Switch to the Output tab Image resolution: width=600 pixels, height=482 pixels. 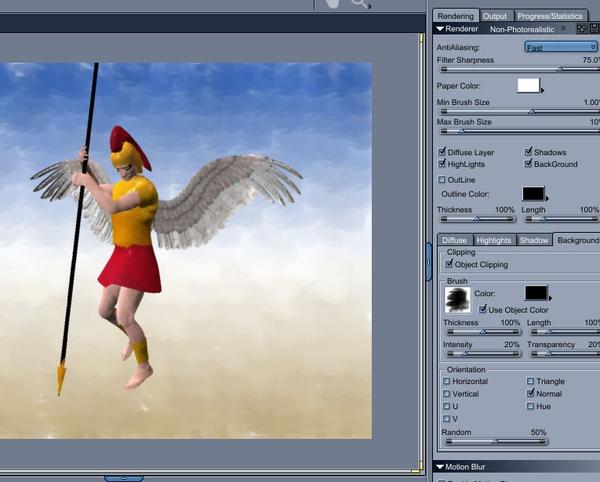point(494,16)
